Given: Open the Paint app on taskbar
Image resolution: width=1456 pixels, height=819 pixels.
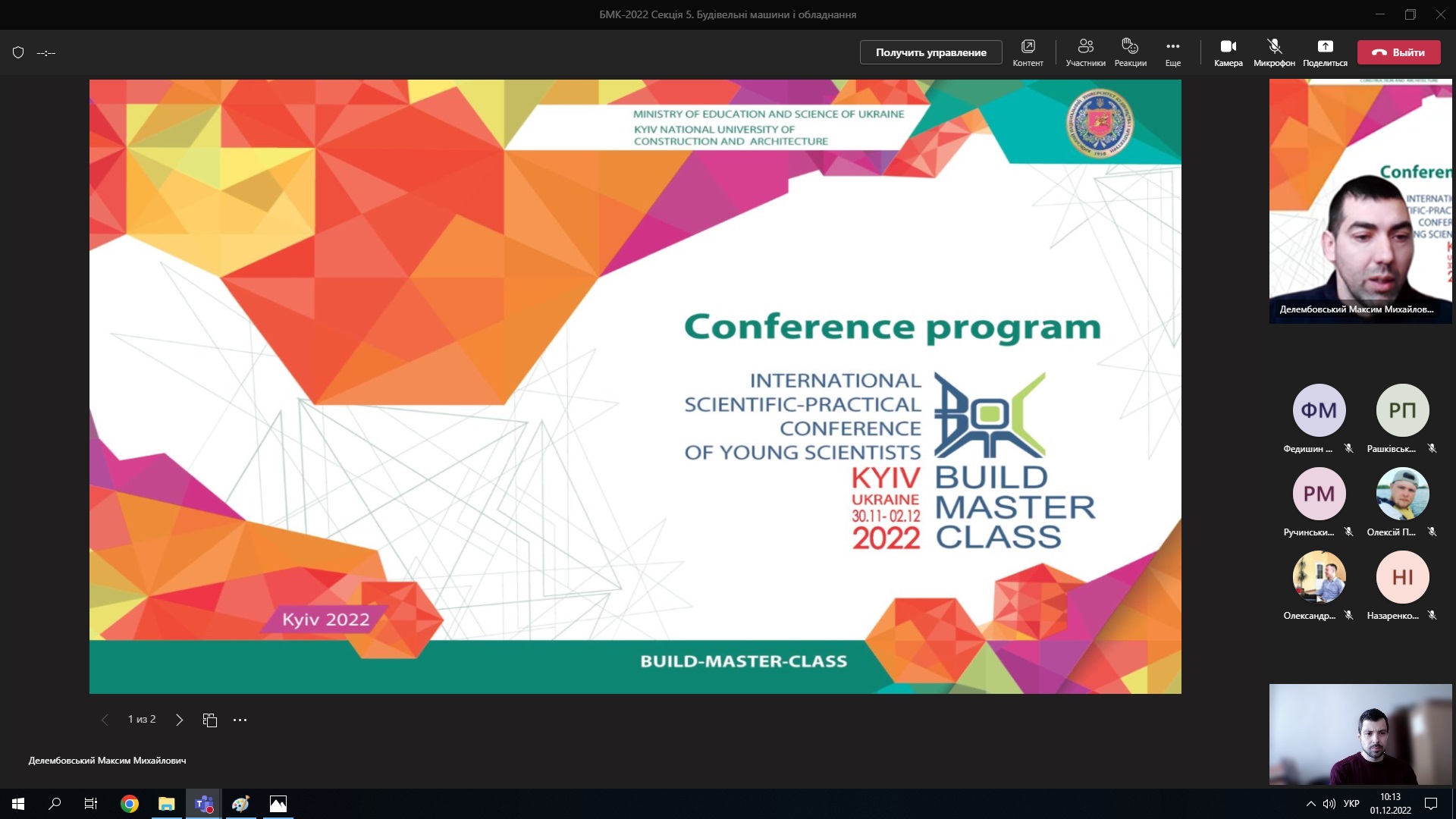Looking at the screenshot, I should click(240, 804).
